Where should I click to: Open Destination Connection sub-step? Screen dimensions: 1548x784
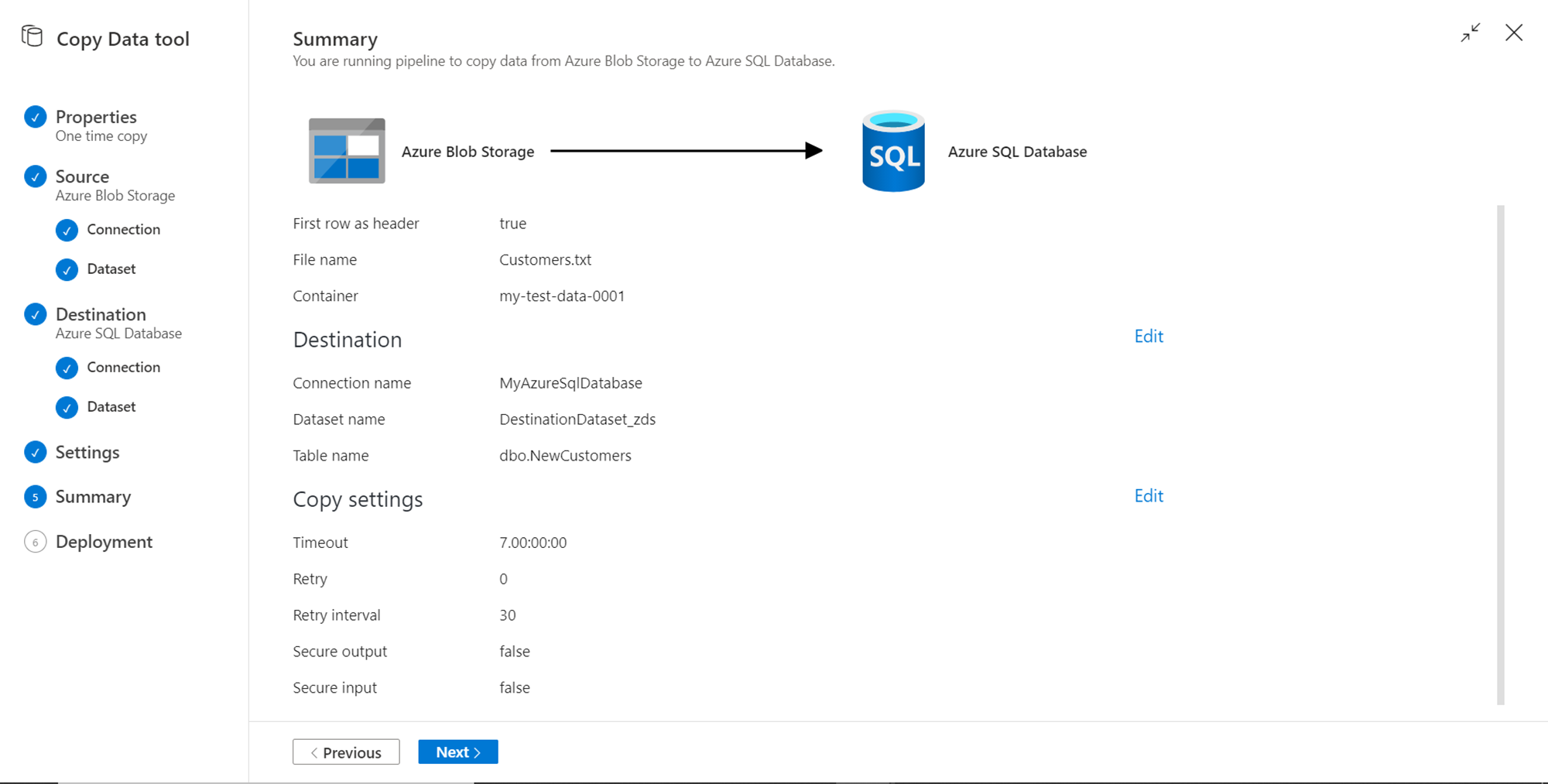(123, 368)
